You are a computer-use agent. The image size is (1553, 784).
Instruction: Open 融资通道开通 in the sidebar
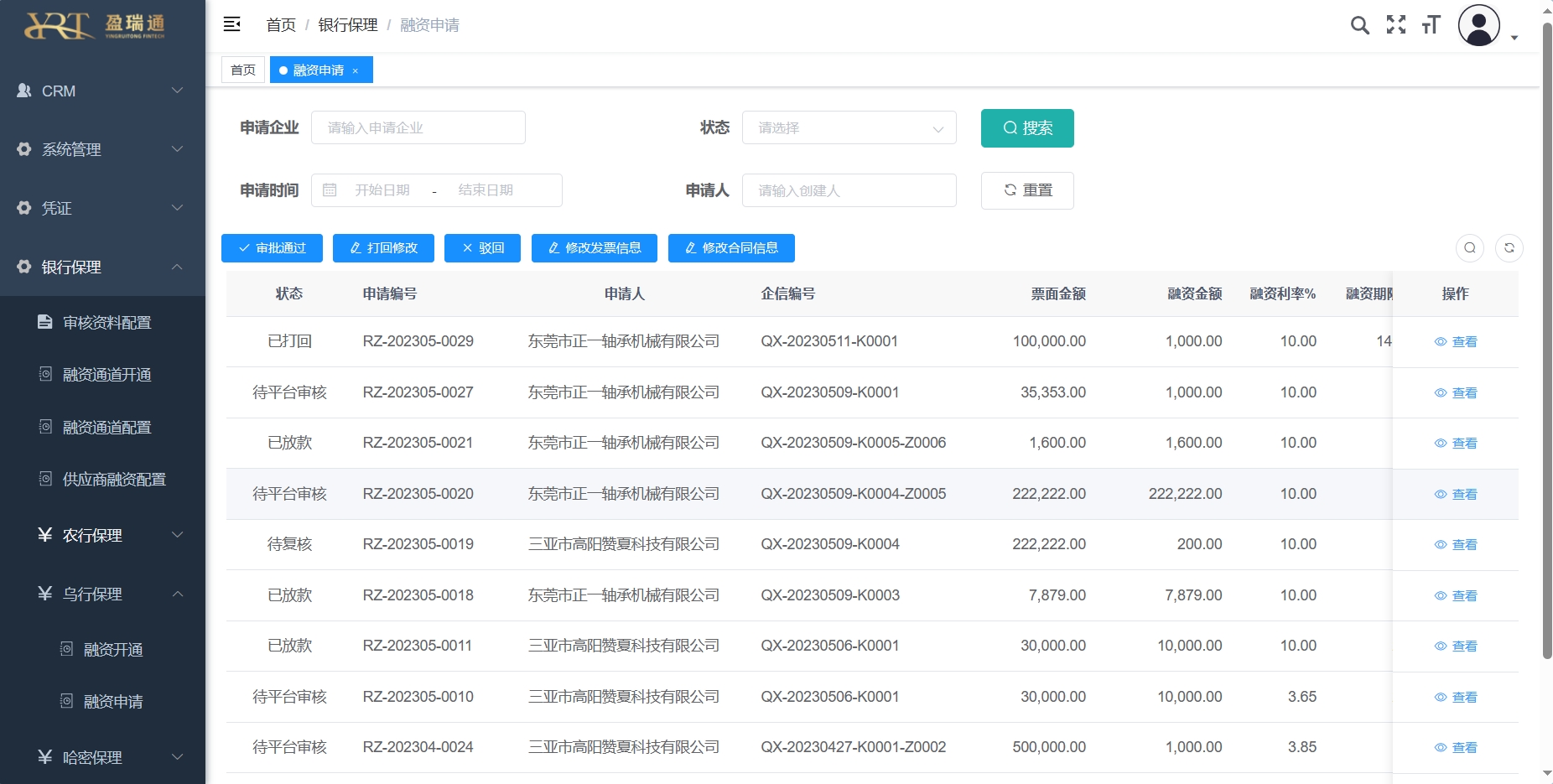point(102,374)
